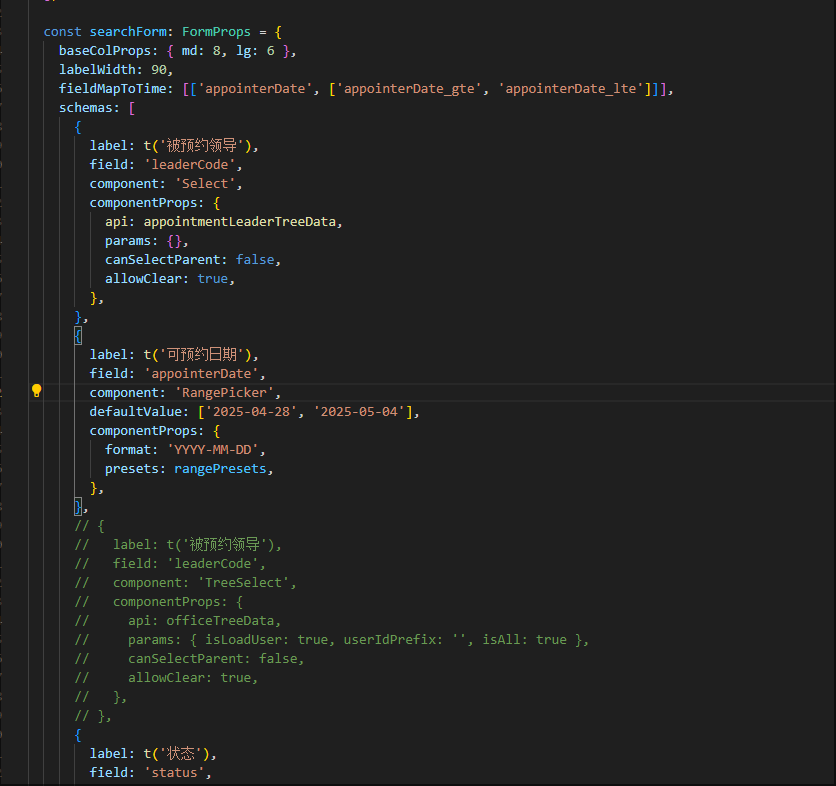Click the commented officeTreeData identifier

tap(220, 621)
